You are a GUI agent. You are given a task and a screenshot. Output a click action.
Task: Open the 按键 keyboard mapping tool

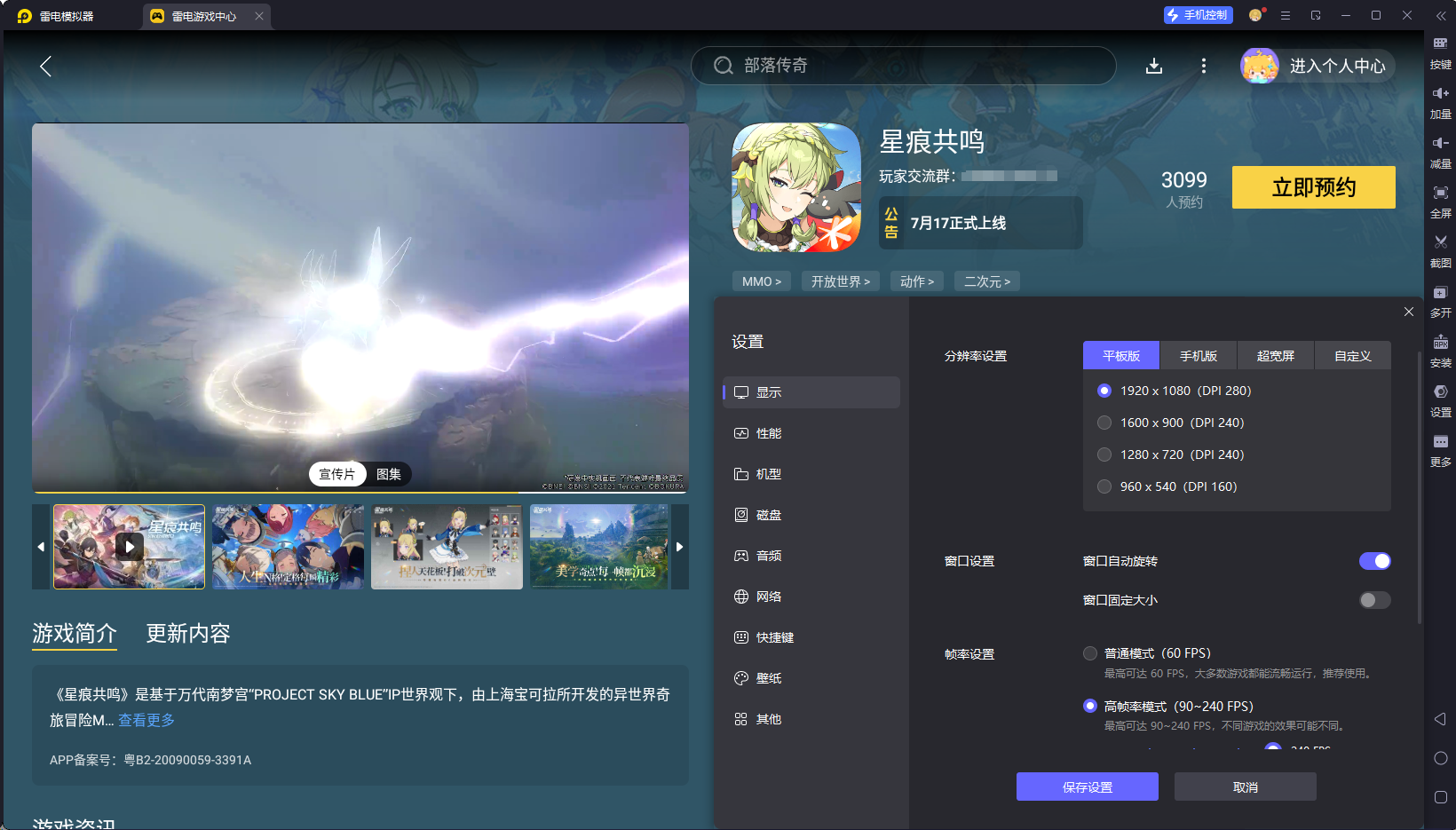1440,52
